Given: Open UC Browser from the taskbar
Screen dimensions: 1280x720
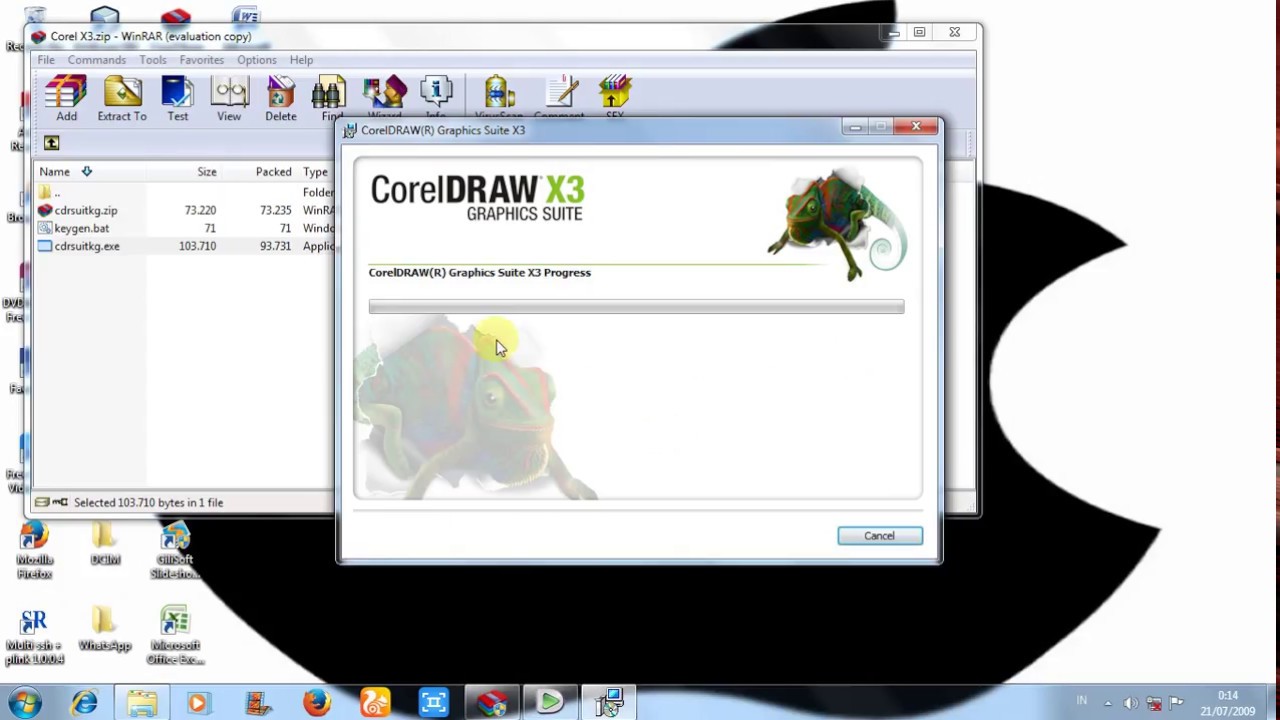Looking at the screenshot, I should click(x=375, y=703).
